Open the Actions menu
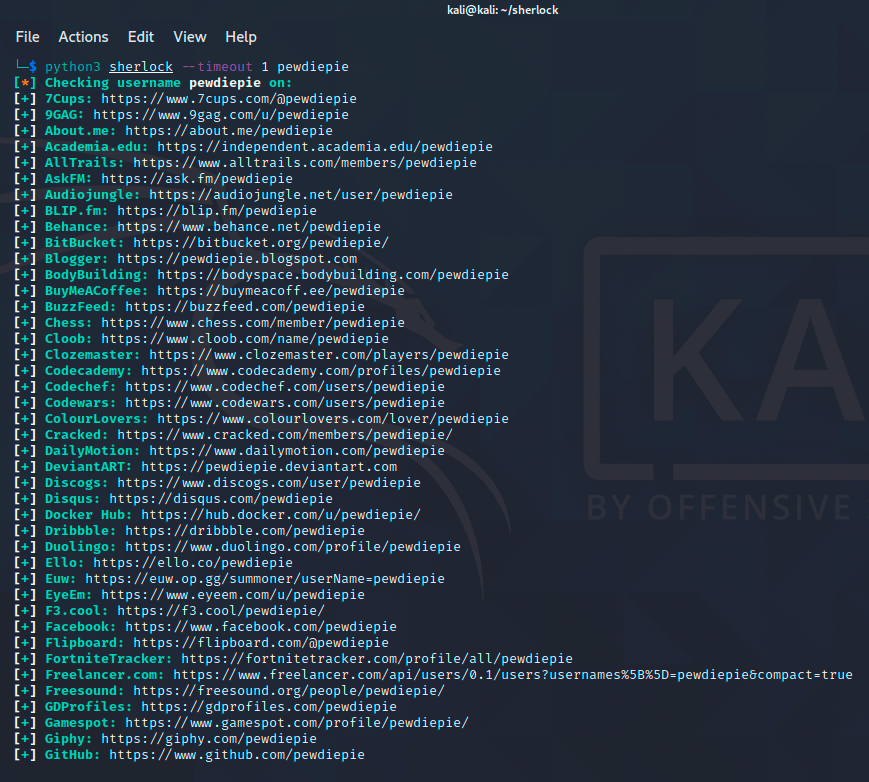 tap(83, 37)
